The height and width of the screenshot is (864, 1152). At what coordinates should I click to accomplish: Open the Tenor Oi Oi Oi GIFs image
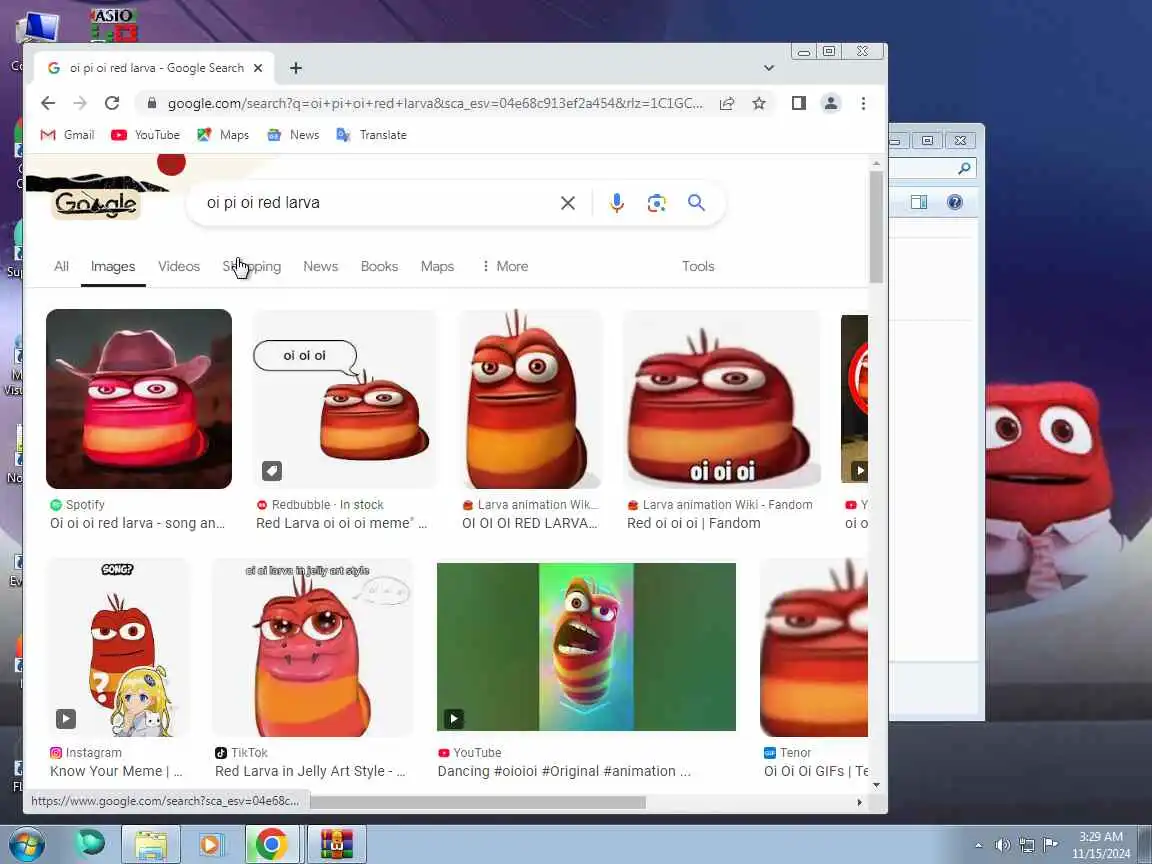pyautogui.click(x=814, y=647)
